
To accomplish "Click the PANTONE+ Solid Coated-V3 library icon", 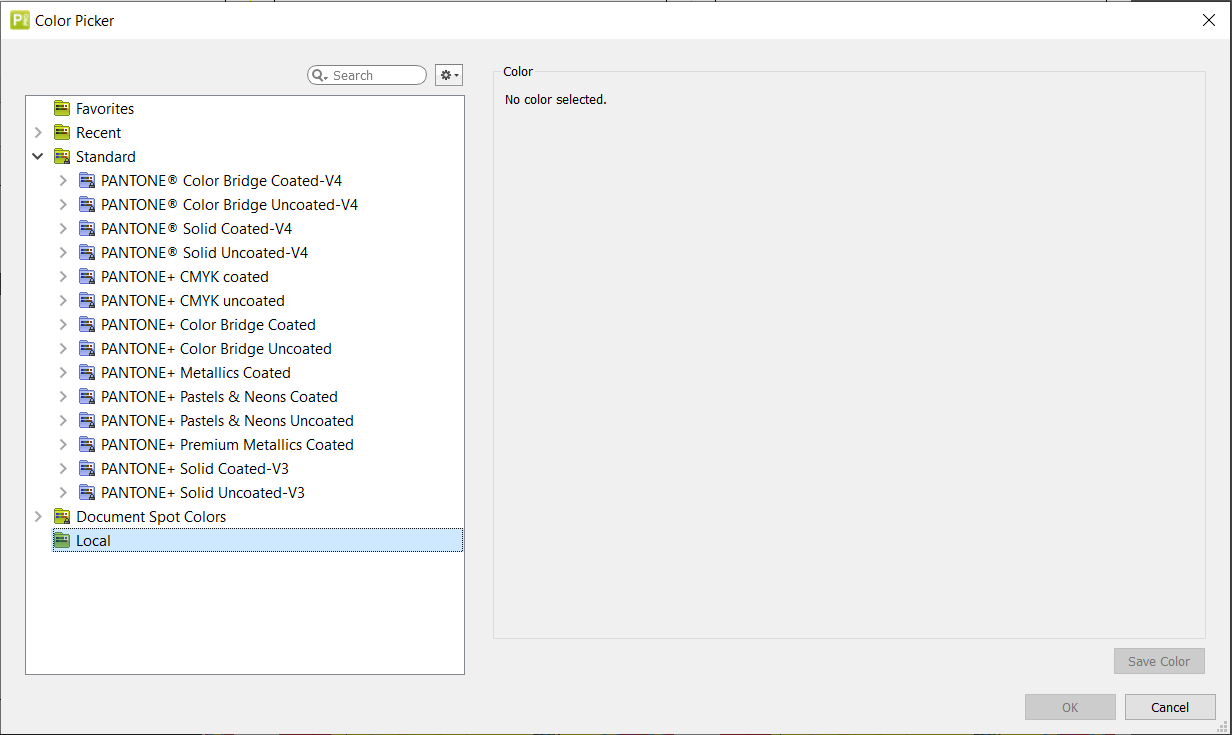I will (87, 469).
